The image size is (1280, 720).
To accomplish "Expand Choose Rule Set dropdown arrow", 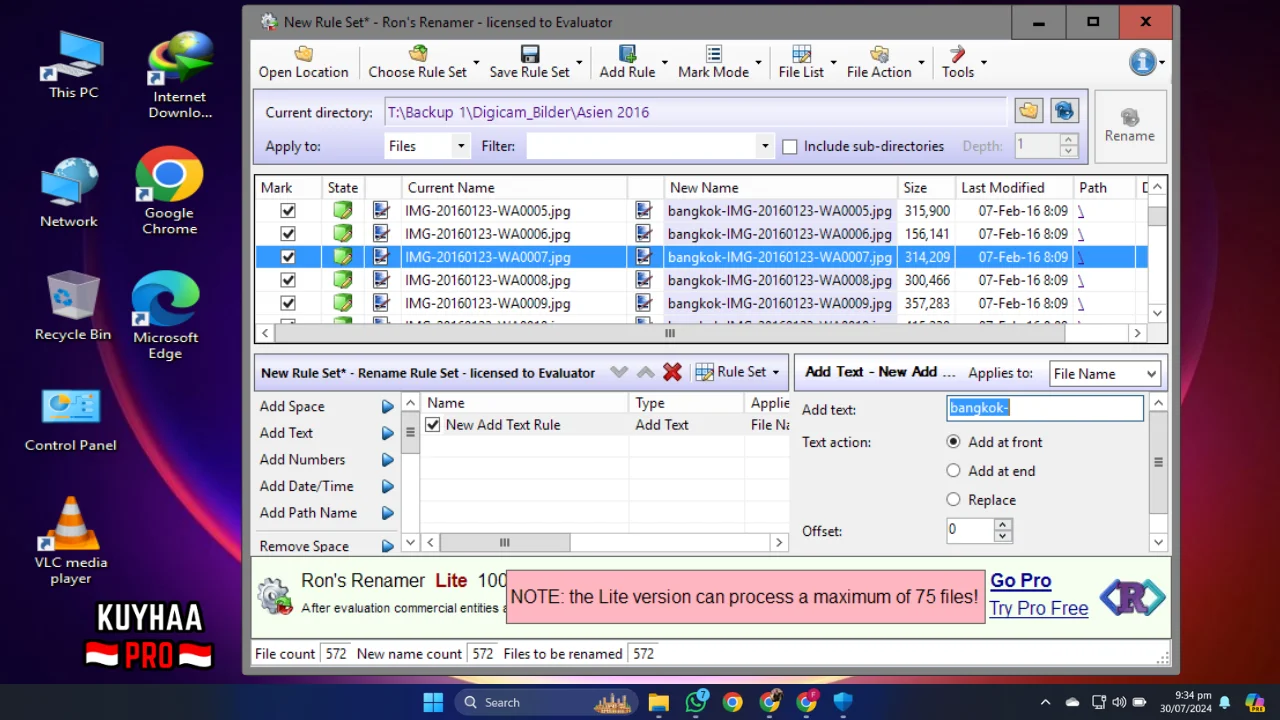I will point(476,63).
